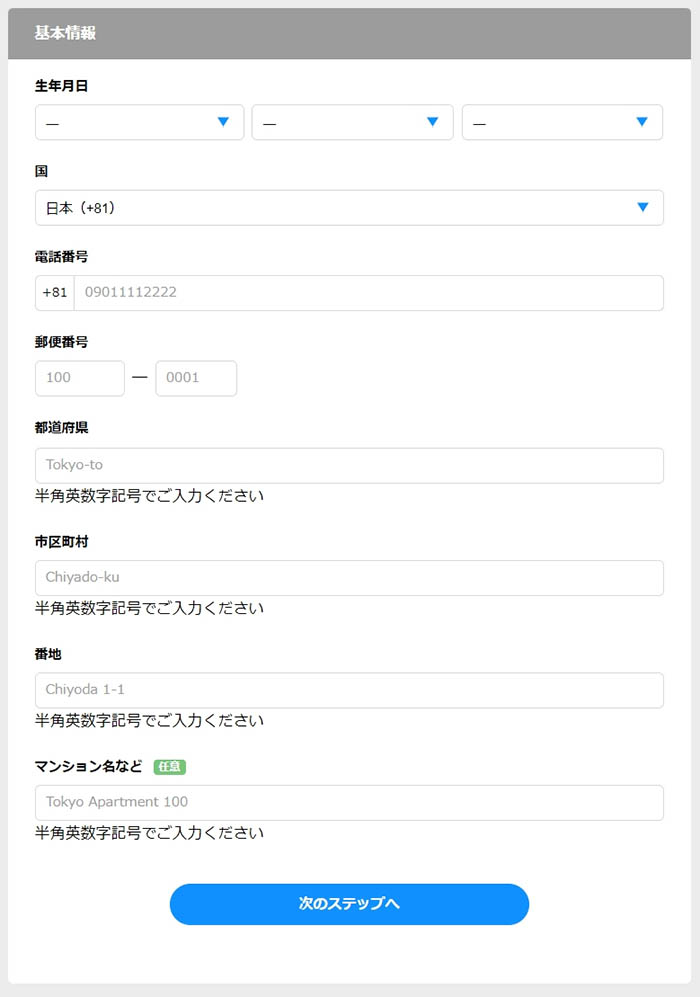Select the postal code box showing 0001
Viewport: 700px width, 997px height.
point(196,378)
